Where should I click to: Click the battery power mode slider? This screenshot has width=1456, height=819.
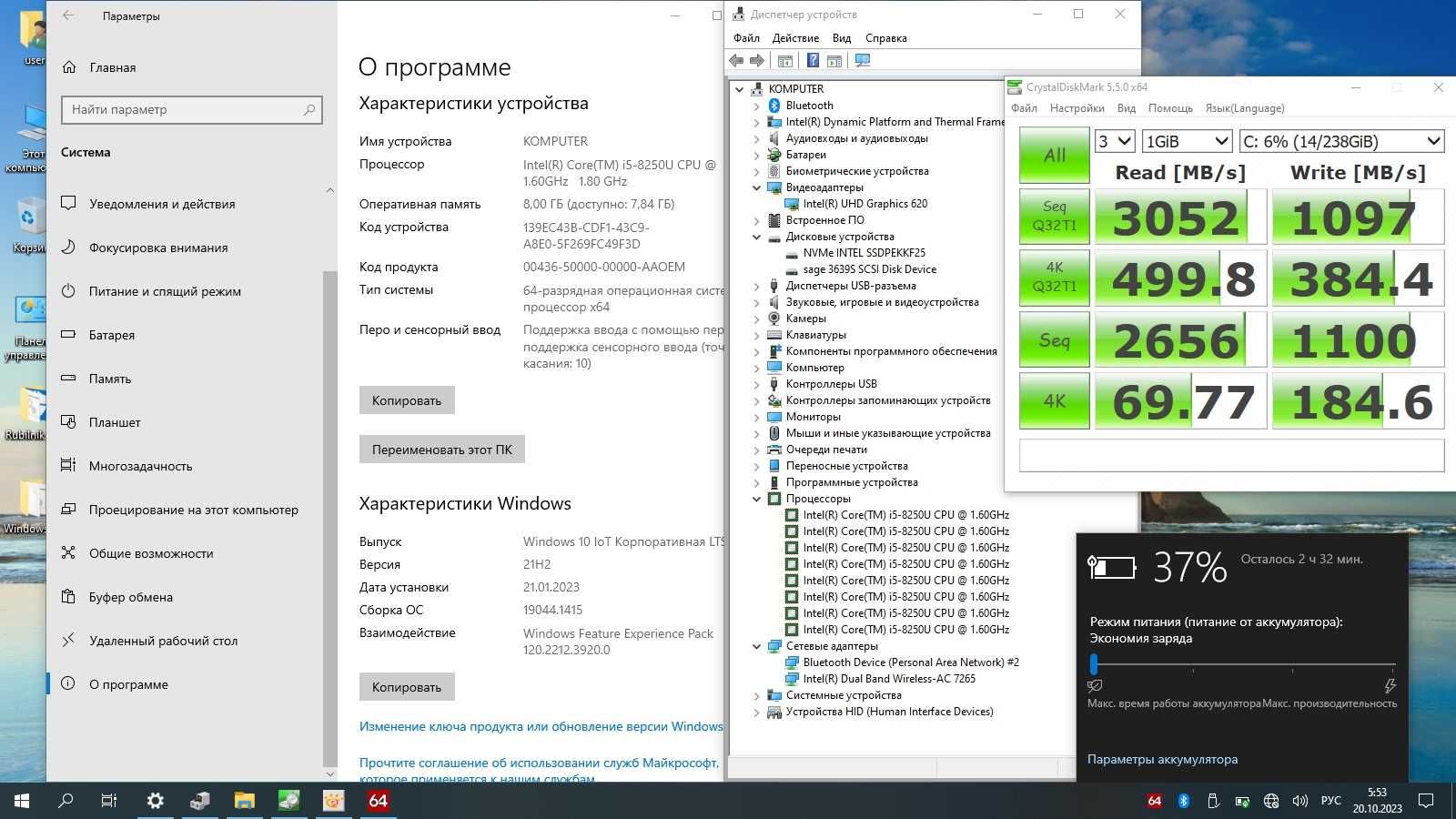(1242, 664)
